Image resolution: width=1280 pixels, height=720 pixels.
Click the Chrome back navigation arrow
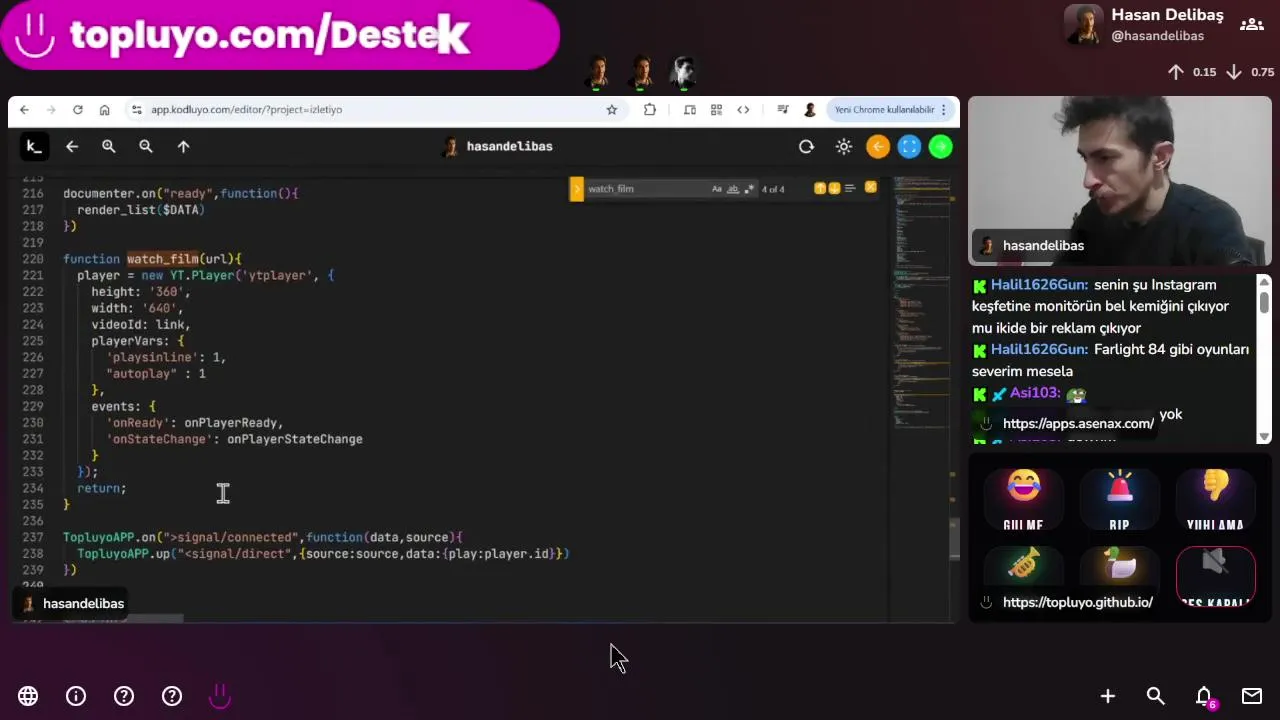[24, 110]
